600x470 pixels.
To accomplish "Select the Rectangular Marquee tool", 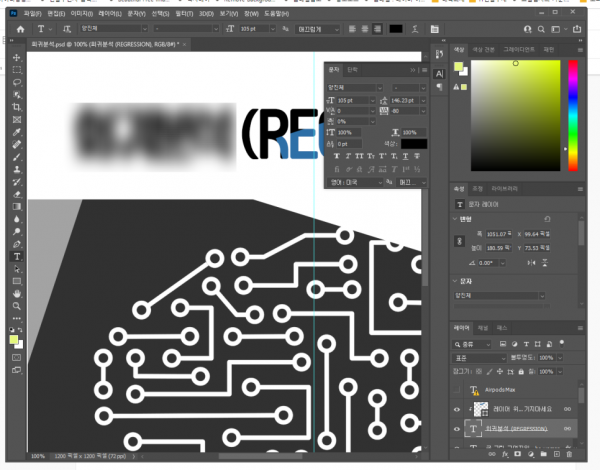I will coord(16,70).
